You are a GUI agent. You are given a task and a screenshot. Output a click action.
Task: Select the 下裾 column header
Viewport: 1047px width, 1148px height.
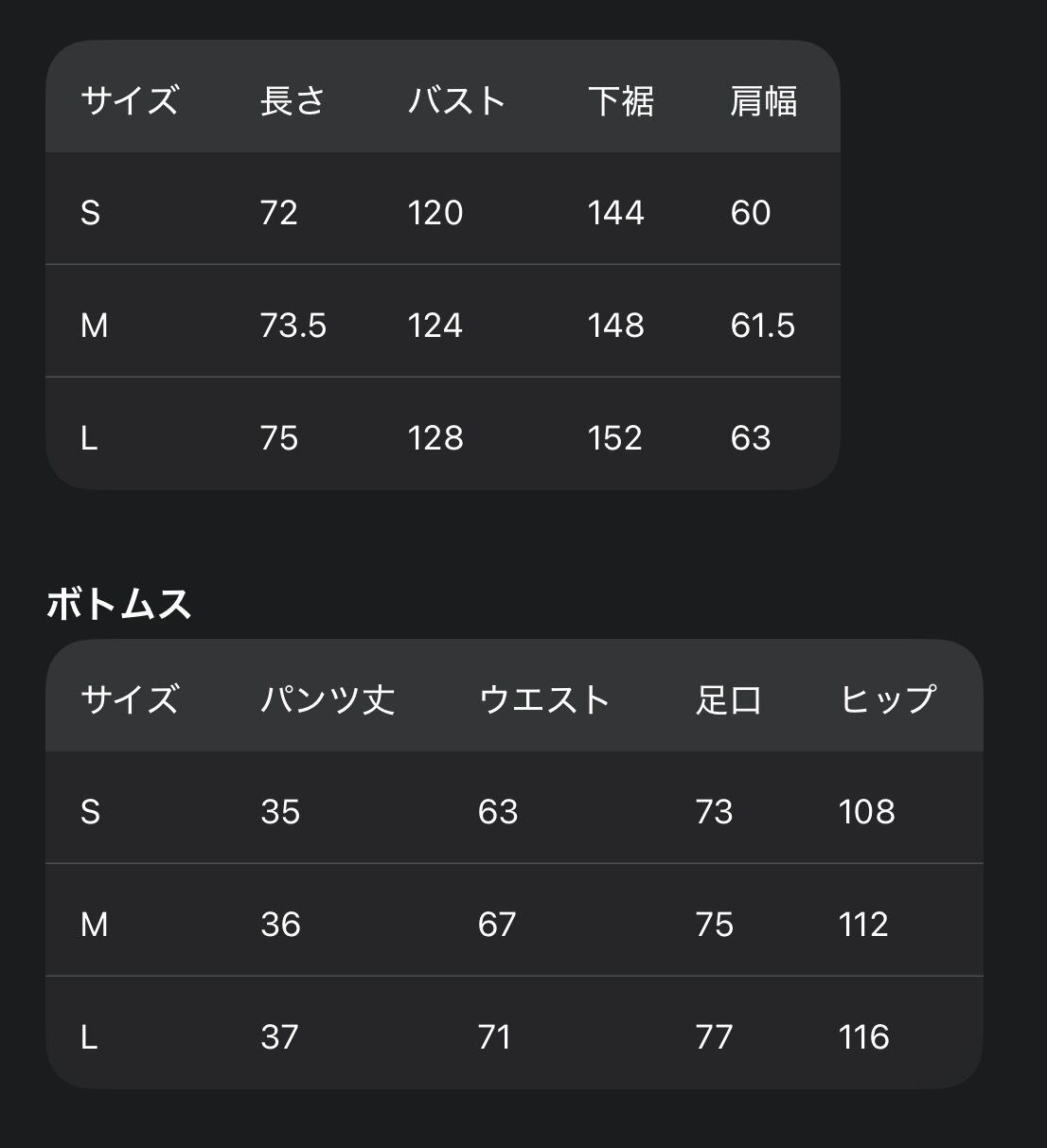[x=620, y=100]
